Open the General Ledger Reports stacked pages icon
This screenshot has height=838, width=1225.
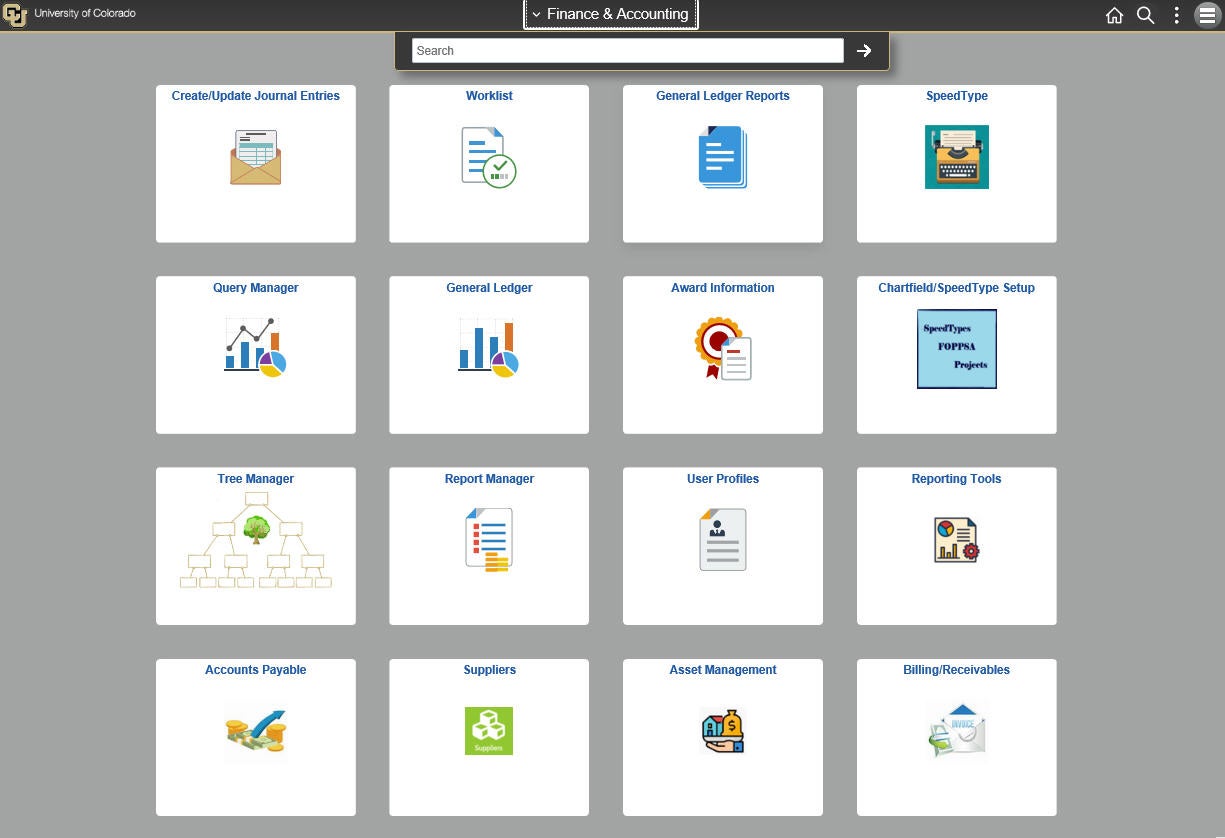click(722, 157)
